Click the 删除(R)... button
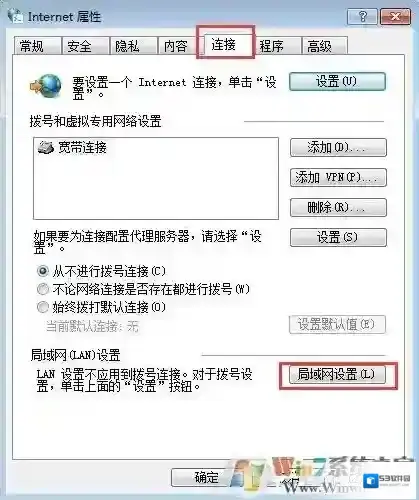Viewport: 419px width, 500px height. click(x=338, y=207)
